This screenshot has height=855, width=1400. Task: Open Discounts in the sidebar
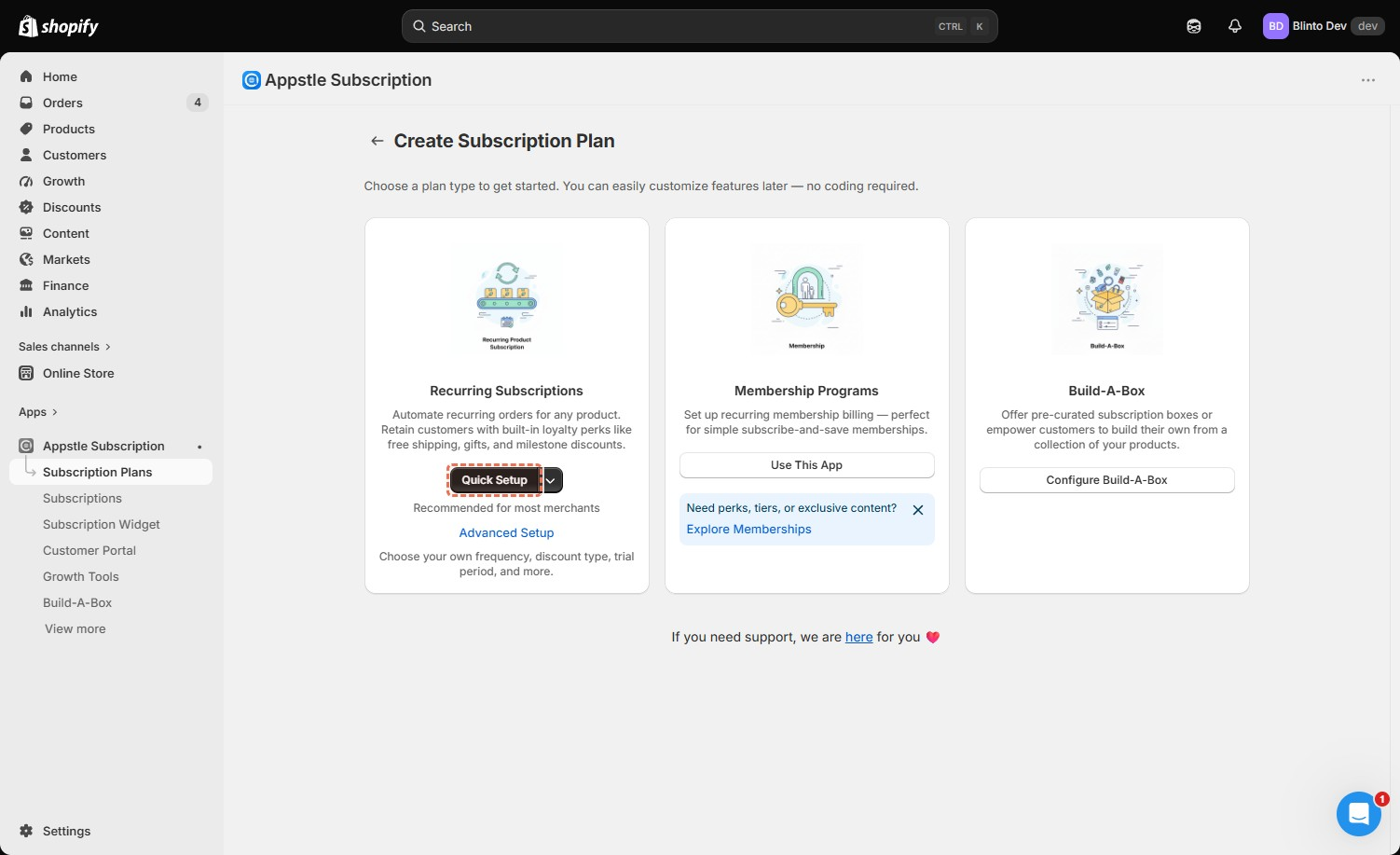pos(111,207)
